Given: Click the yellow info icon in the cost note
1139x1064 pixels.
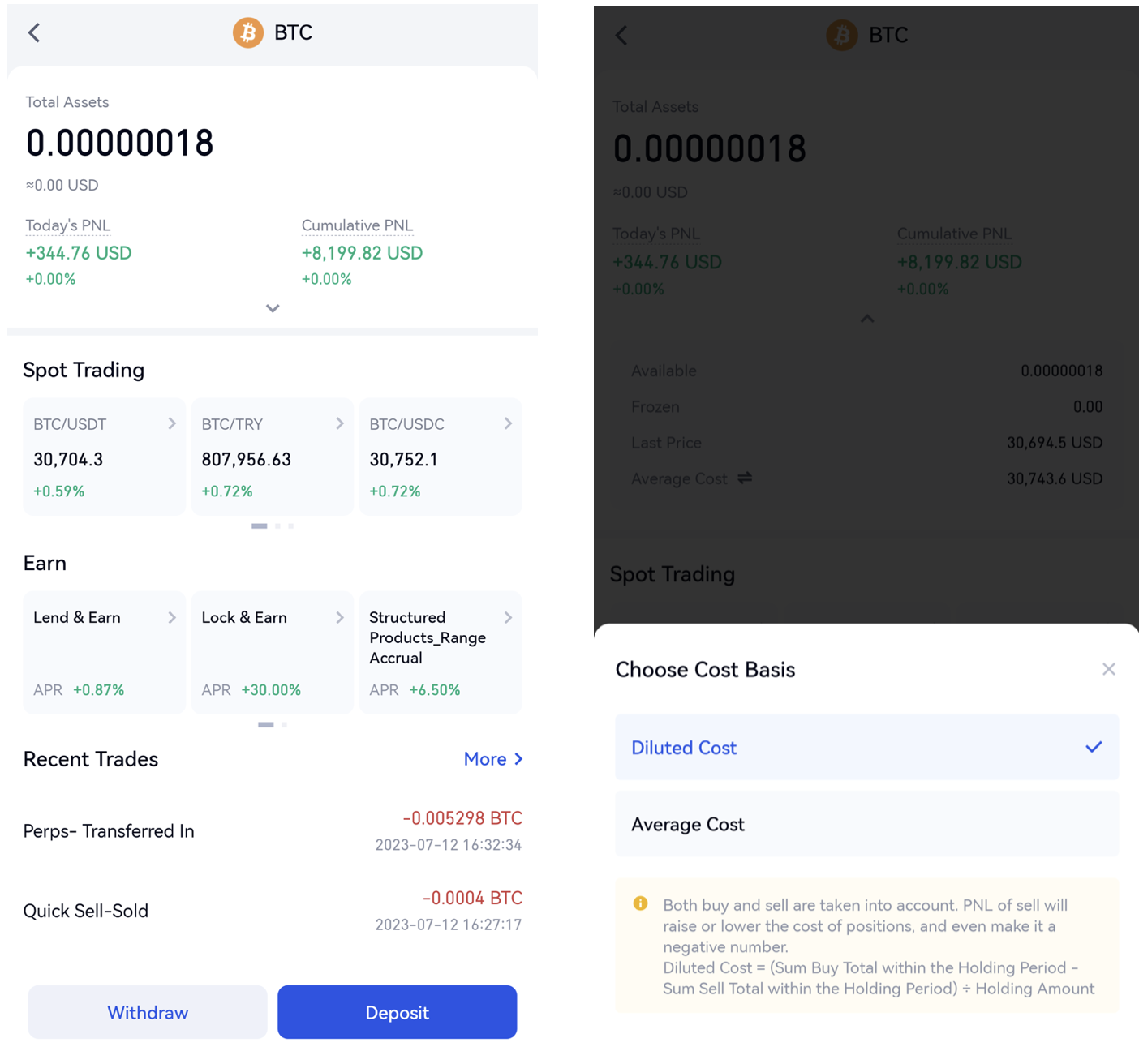Looking at the screenshot, I should [x=641, y=903].
